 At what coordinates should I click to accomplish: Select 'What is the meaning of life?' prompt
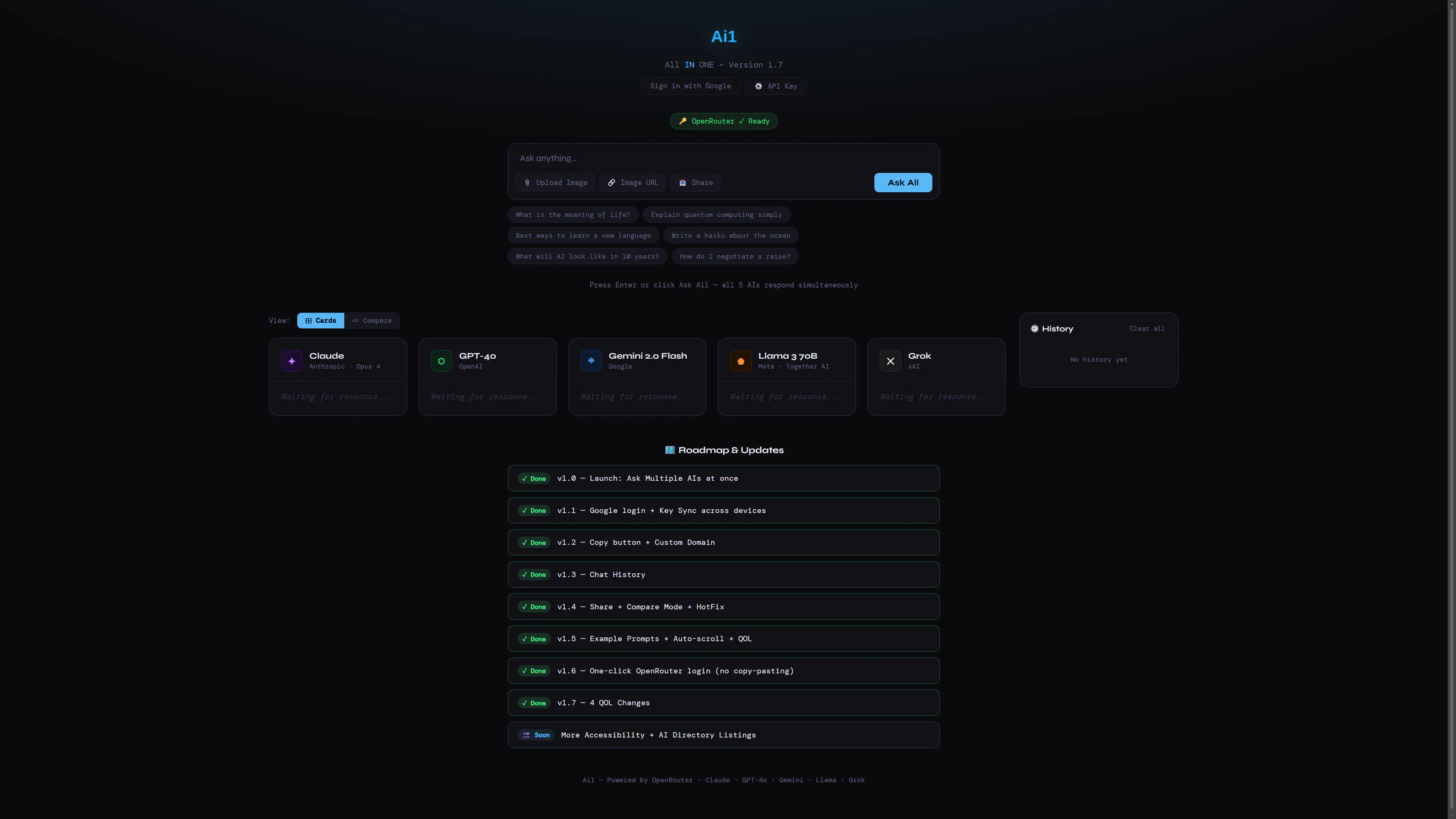coord(573,215)
